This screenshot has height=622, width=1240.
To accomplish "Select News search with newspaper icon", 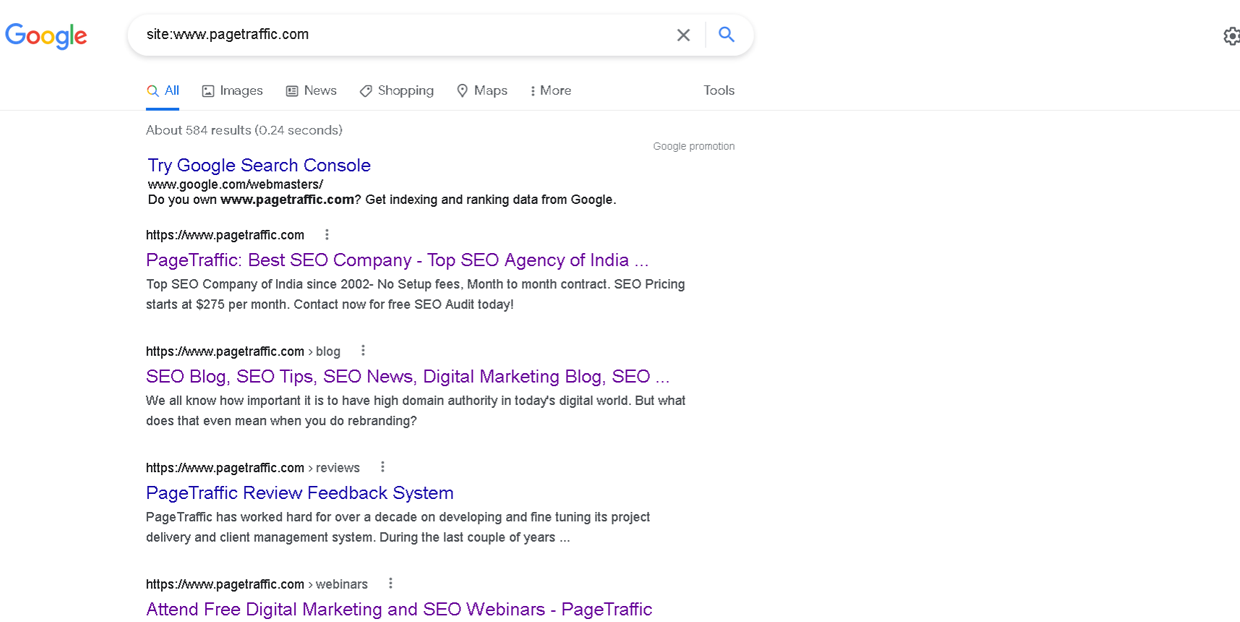I will coord(311,90).
